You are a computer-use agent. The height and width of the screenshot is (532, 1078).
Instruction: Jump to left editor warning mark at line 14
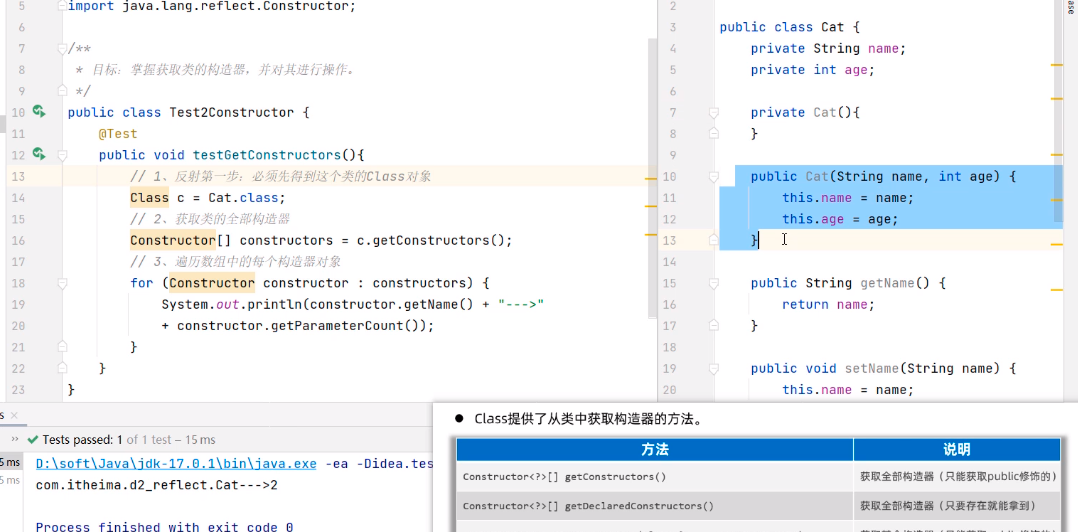pyautogui.click(x=651, y=206)
